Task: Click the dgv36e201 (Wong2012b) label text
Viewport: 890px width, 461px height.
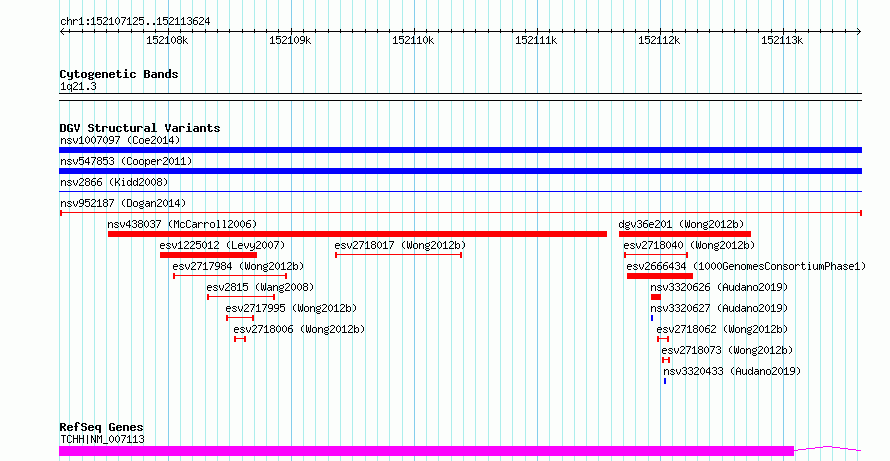Action: [681, 224]
